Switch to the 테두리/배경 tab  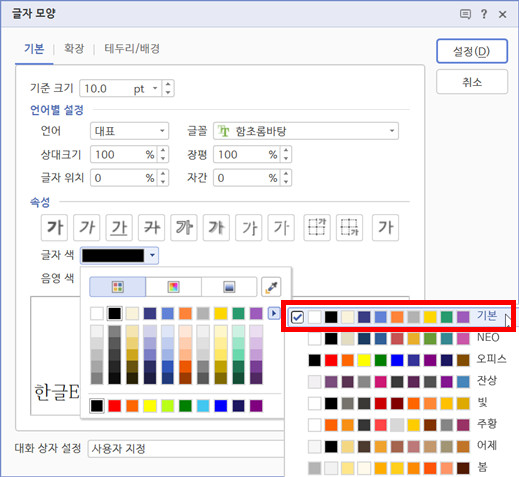[132, 49]
